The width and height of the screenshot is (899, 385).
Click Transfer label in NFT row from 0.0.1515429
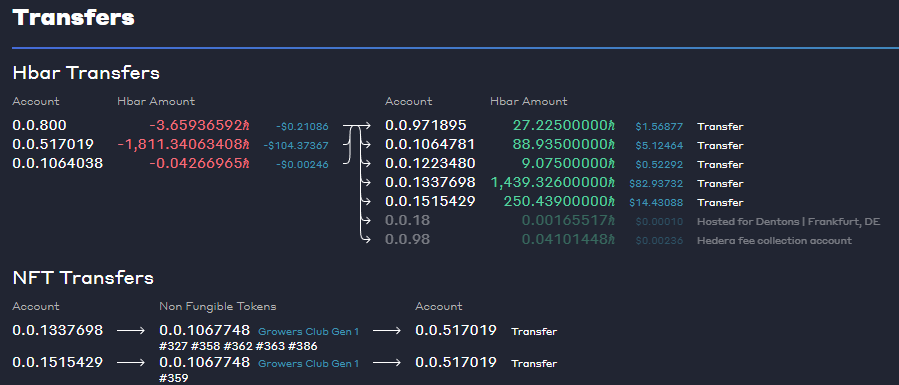click(534, 363)
